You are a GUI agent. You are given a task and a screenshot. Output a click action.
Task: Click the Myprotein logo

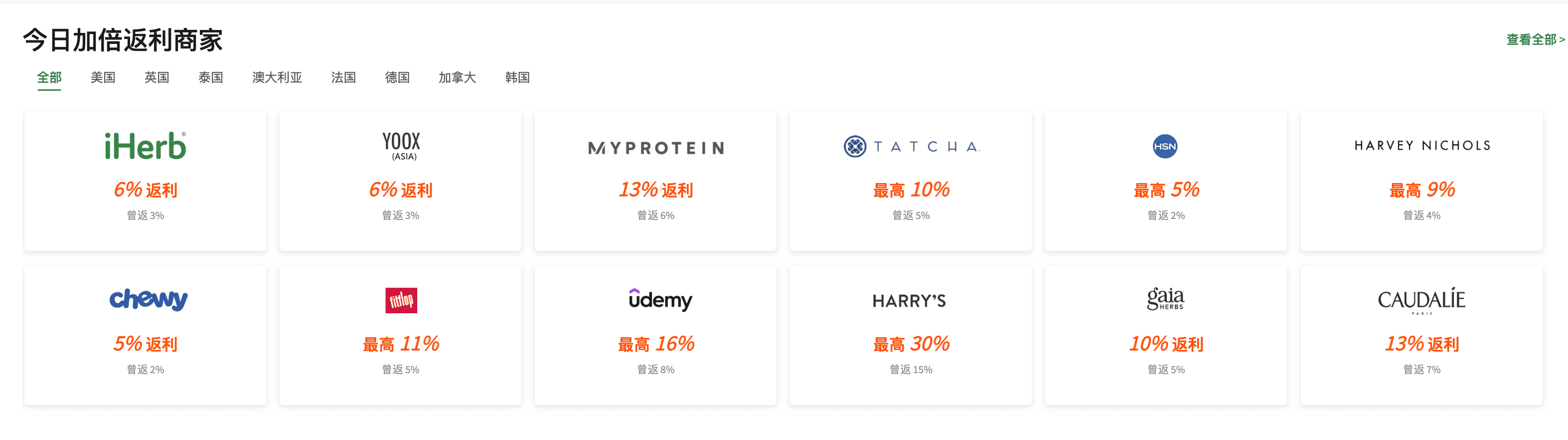coord(655,148)
